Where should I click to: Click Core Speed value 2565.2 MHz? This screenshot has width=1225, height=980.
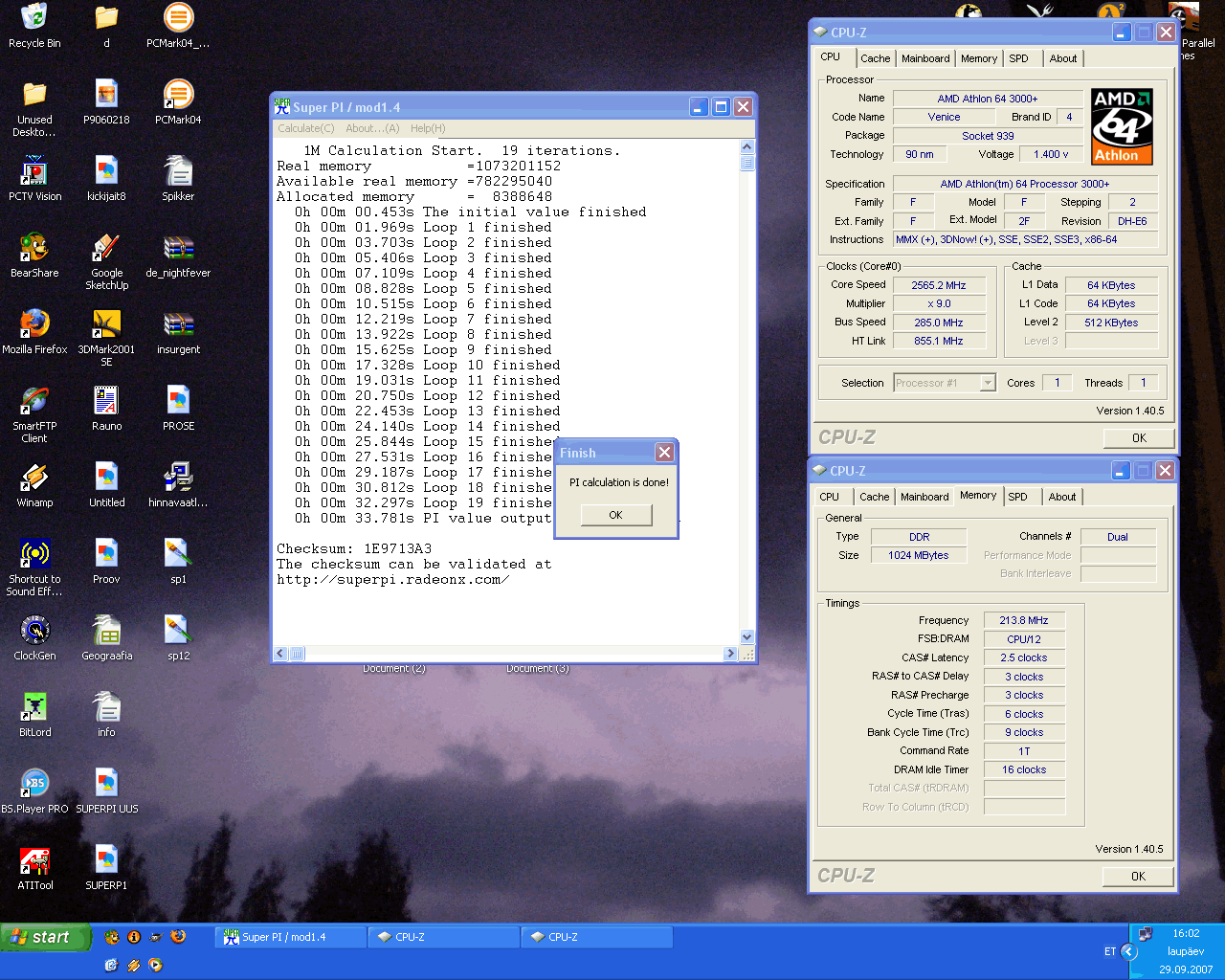coord(939,285)
